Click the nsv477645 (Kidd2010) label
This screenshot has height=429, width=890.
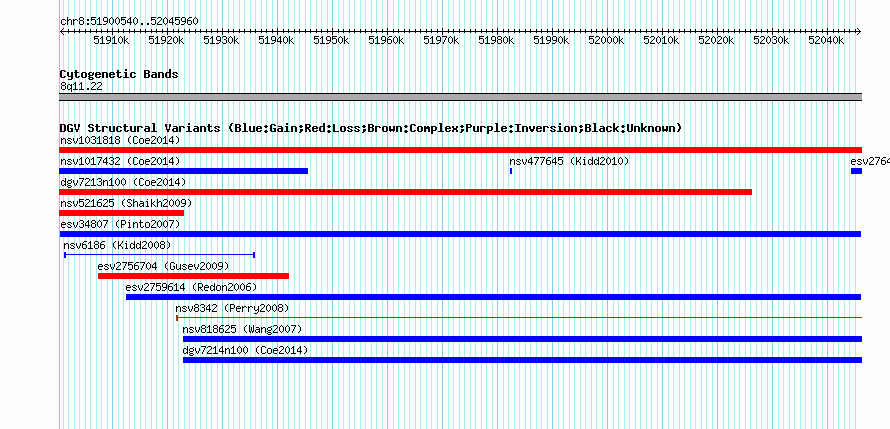(x=569, y=161)
